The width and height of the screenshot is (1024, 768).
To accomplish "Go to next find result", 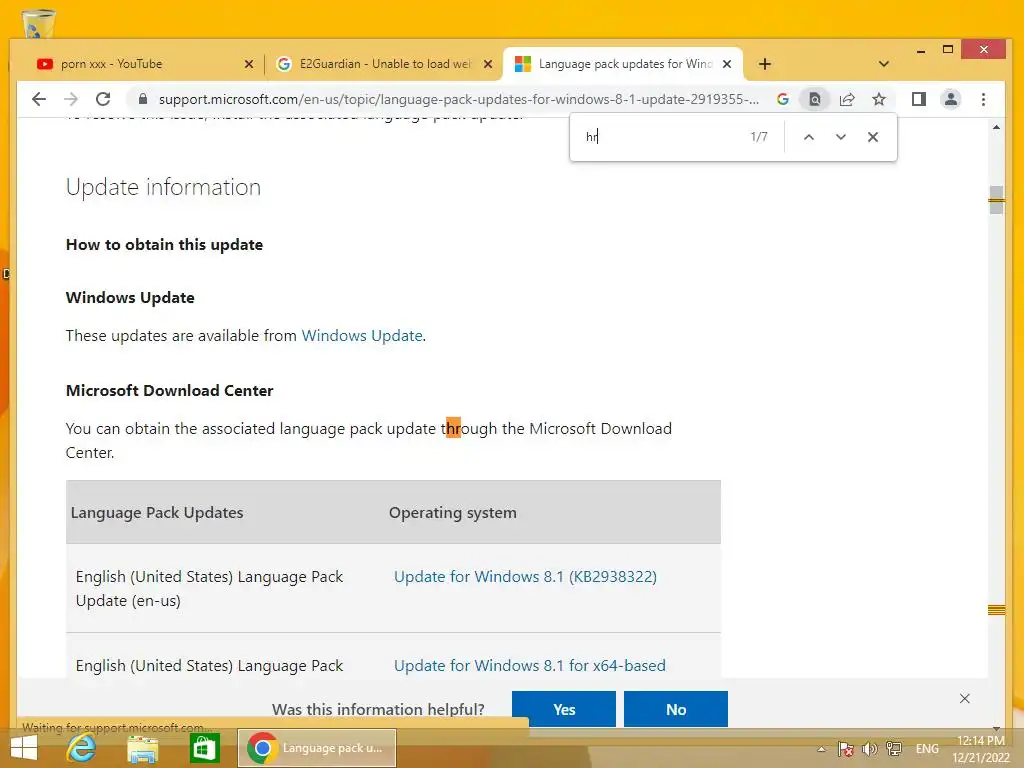I will pos(840,136).
